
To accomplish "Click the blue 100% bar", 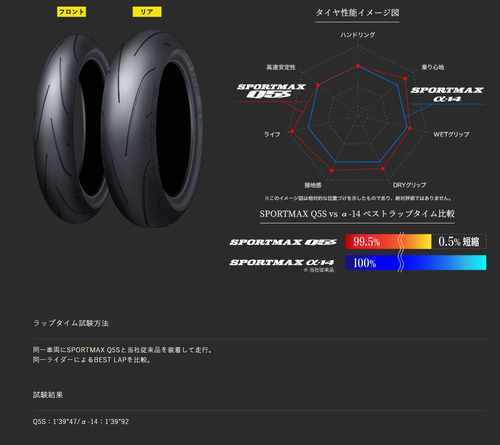I will [416, 262].
